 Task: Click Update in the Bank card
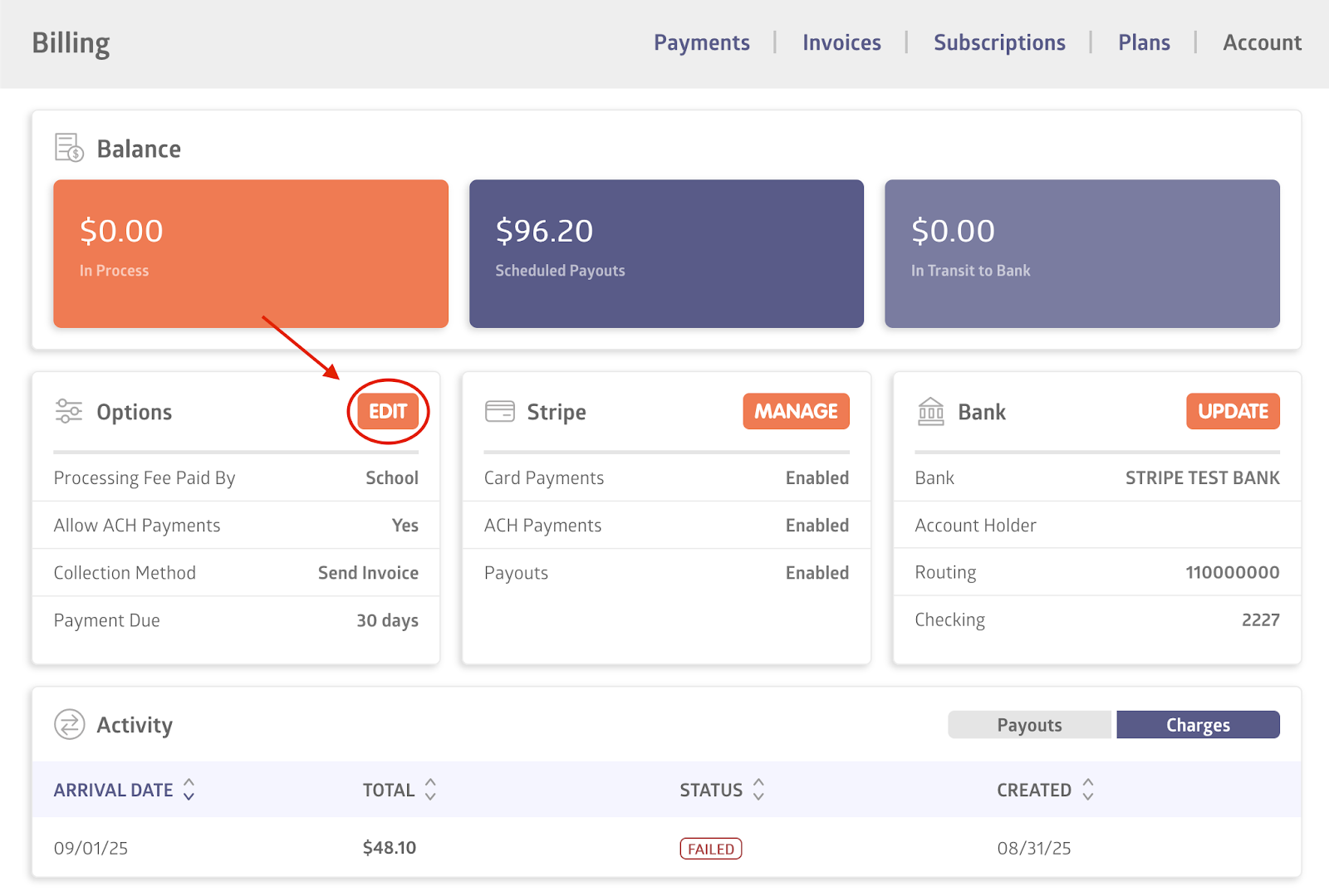pyautogui.click(x=1233, y=411)
